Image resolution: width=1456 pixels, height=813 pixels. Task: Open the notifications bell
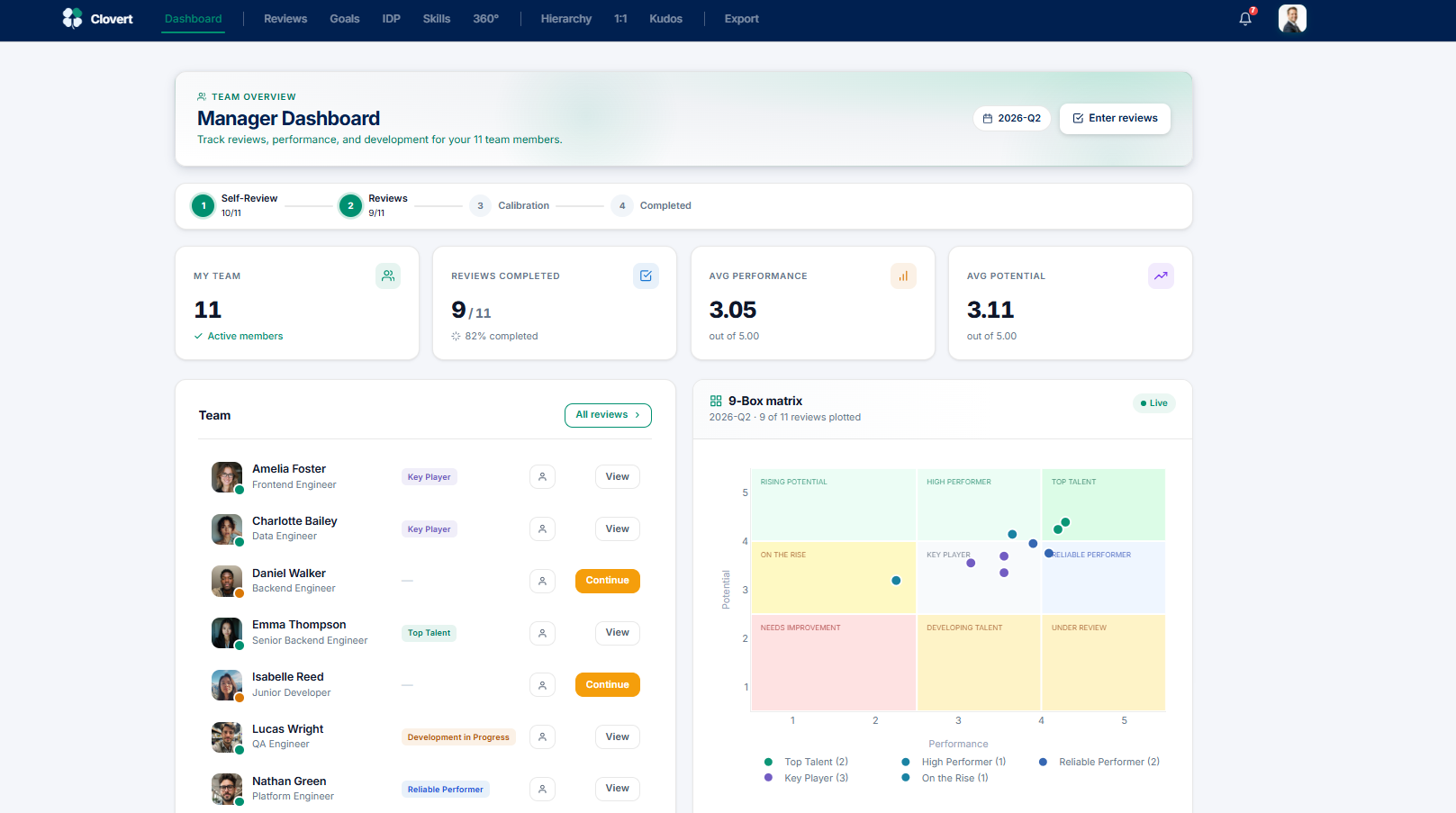tap(1245, 19)
